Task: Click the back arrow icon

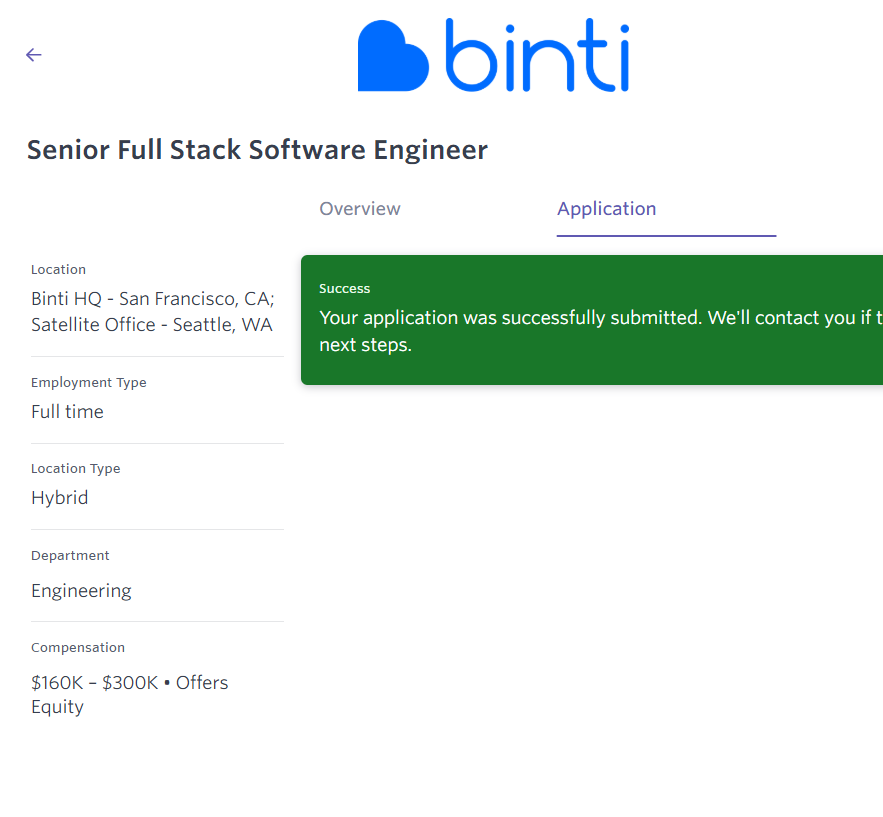Action: [x=34, y=55]
